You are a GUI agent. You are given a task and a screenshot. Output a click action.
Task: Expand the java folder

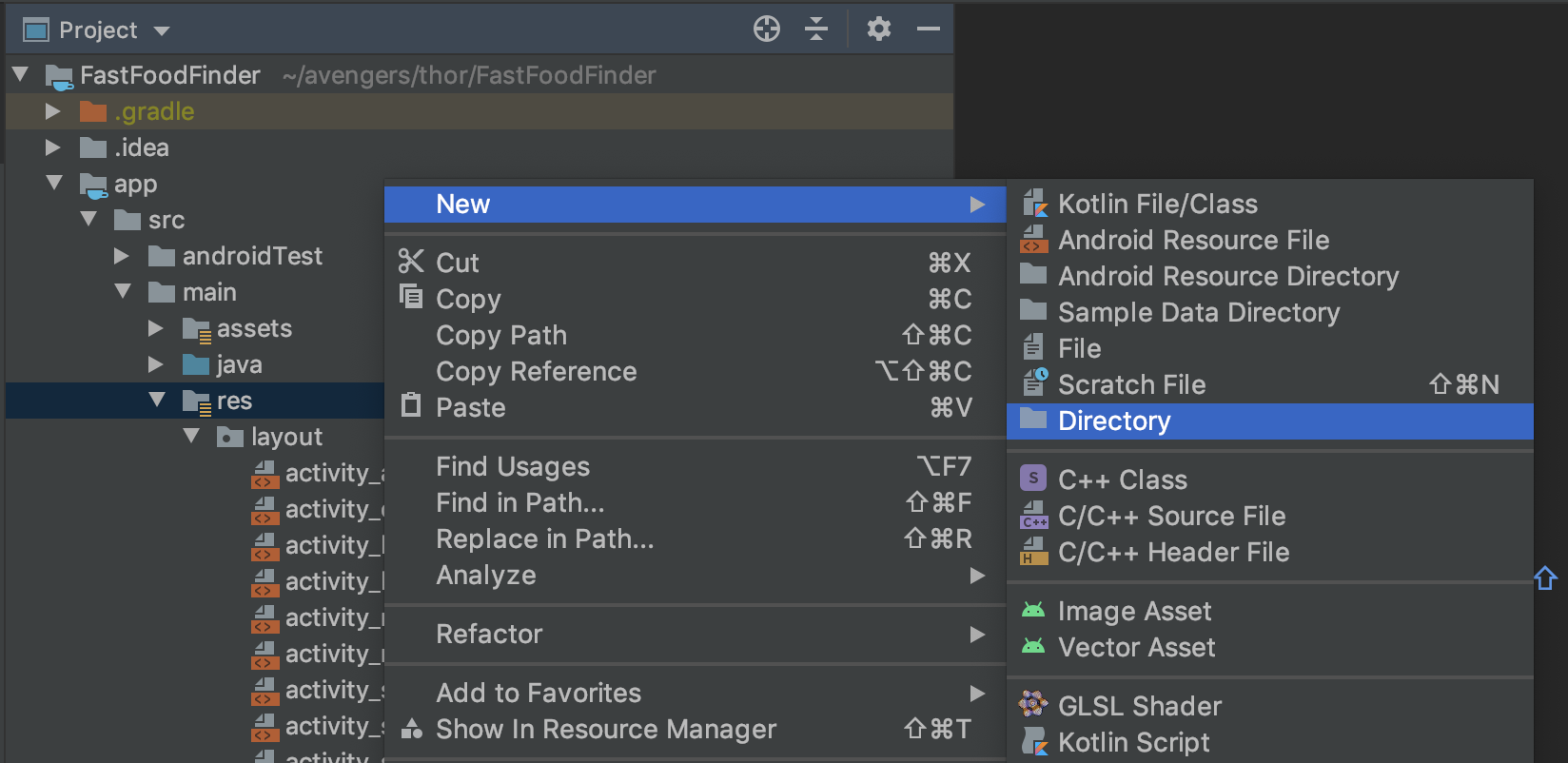[156, 364]
